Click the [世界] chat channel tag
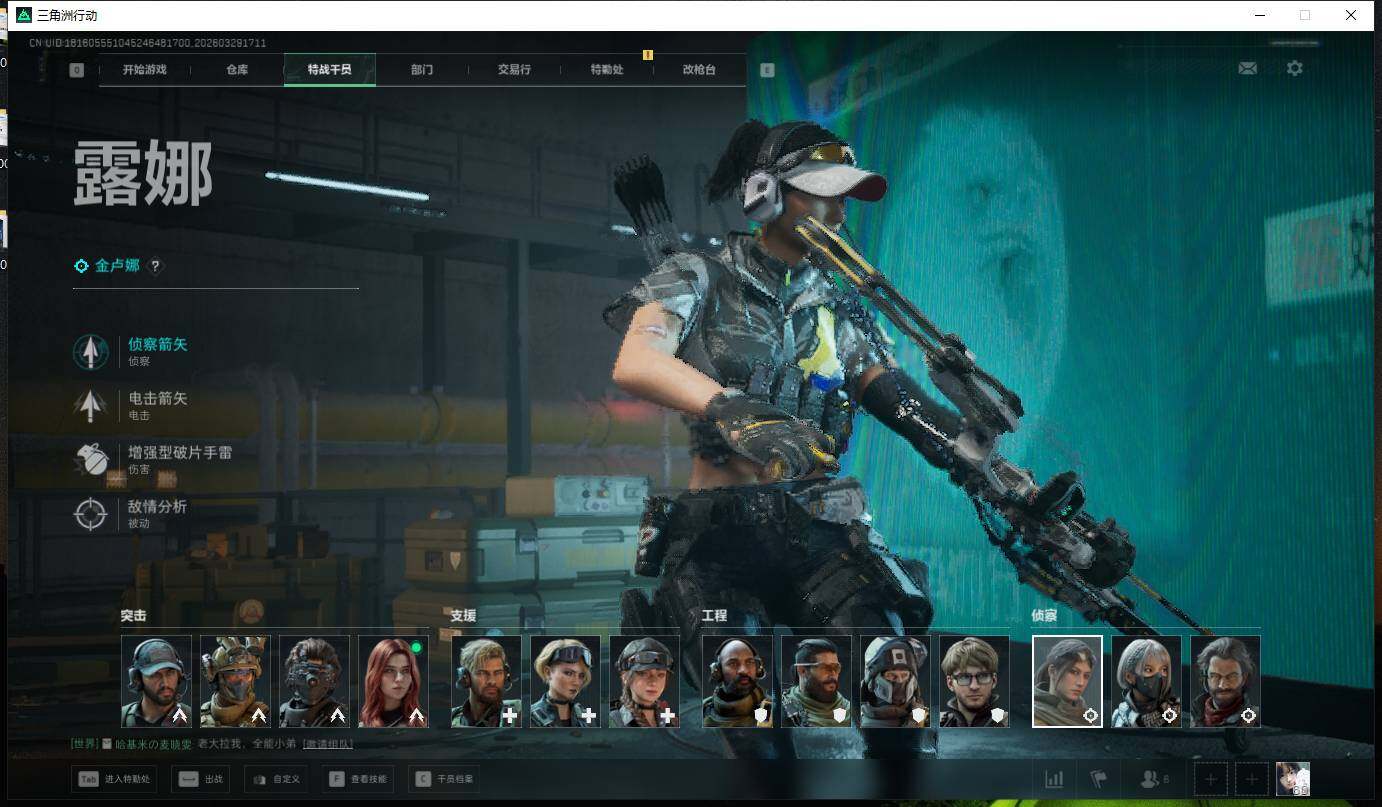The image size is (1382, 807). pos(84,744)
